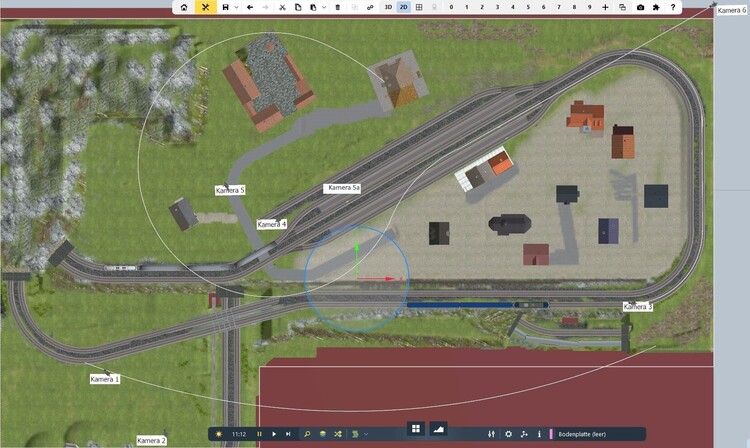Undo the last action
The width and height of the screenshot is (750, 448).
(x=250, y=7)
